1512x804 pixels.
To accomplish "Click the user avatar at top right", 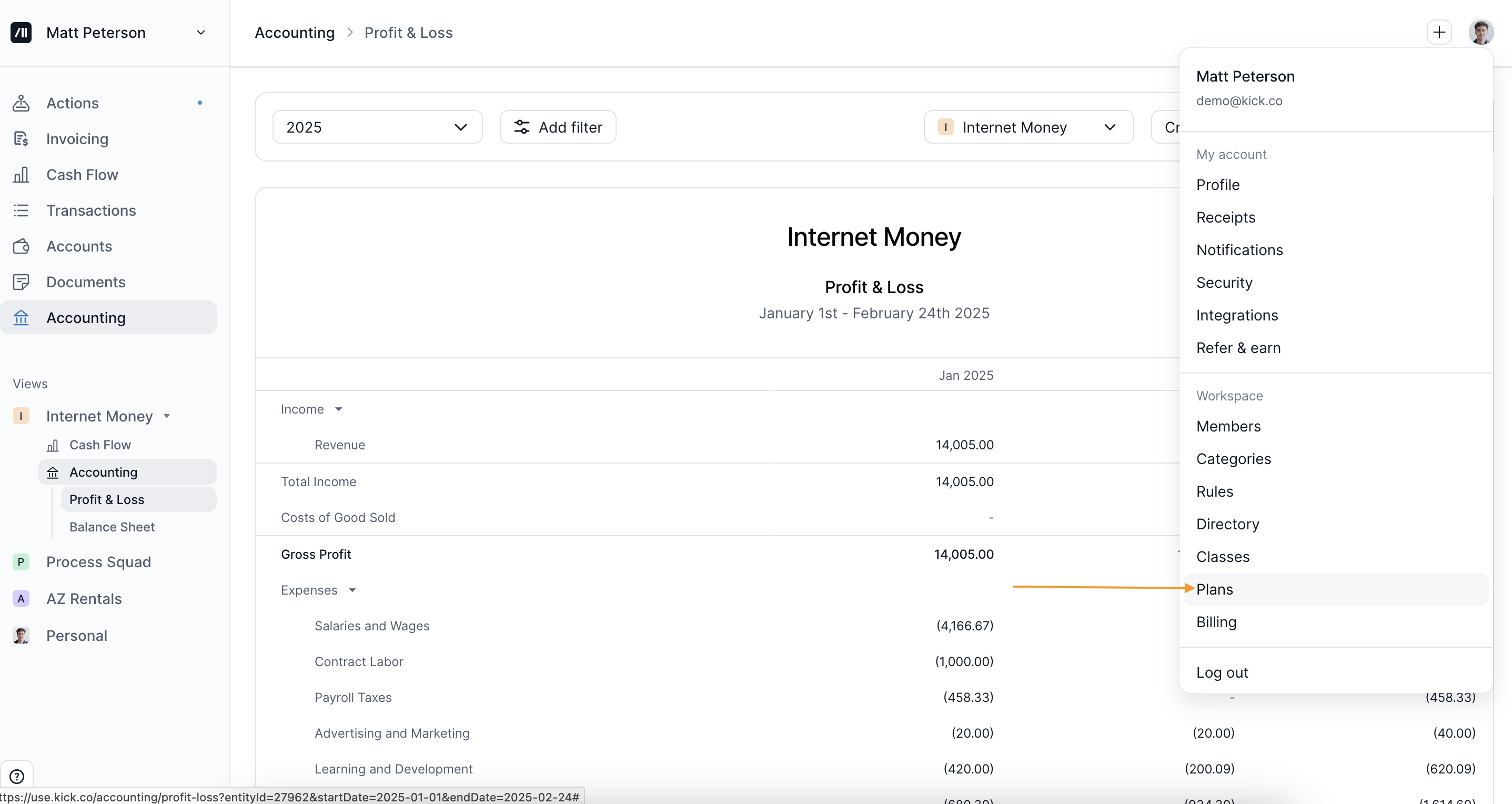I will coord(1480,32).
